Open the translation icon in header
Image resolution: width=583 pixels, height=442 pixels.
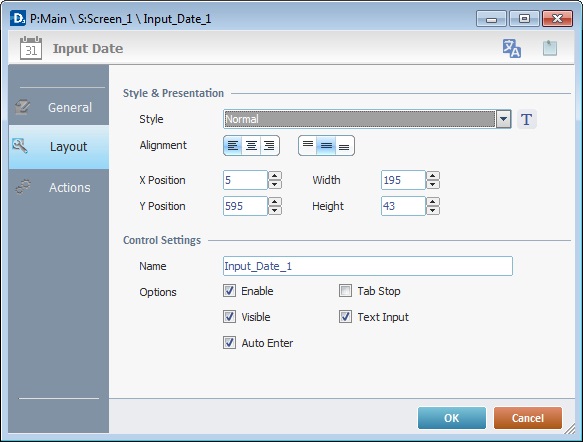[512, 48]
